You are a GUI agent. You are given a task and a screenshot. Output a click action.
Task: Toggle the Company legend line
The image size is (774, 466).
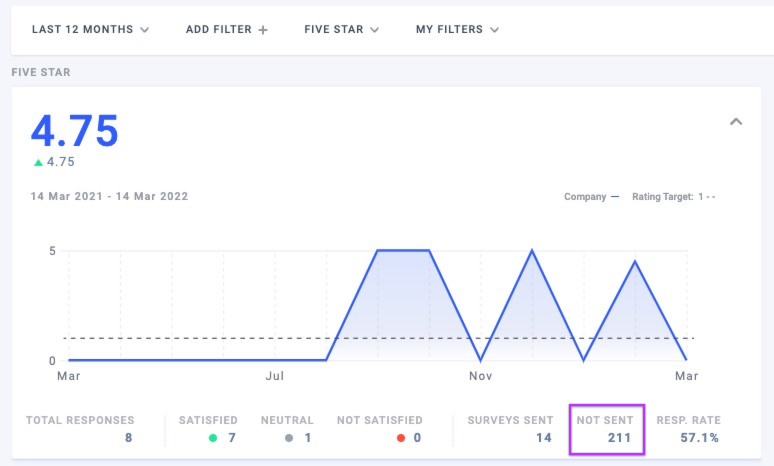pyautogui.click(x=591, y=197)
